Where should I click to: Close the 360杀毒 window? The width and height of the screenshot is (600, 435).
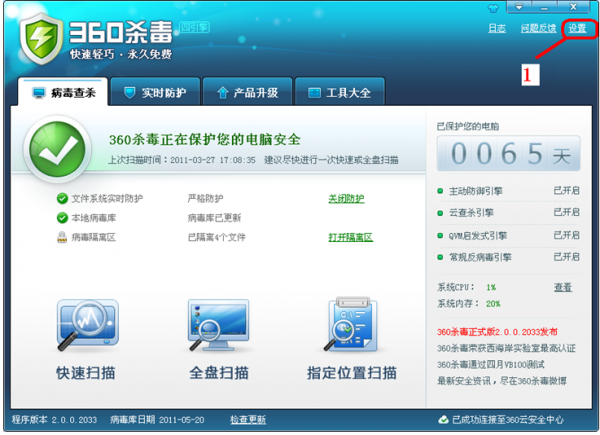point(573,7)
